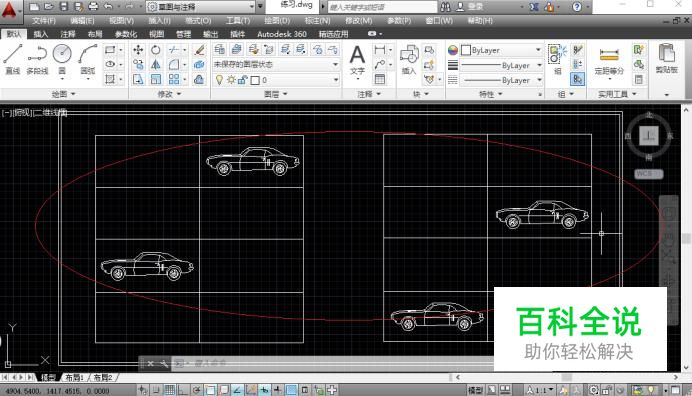Click the ViewCube top face
This screenshot has height=396, width=692.
click(x=649, y=136)
